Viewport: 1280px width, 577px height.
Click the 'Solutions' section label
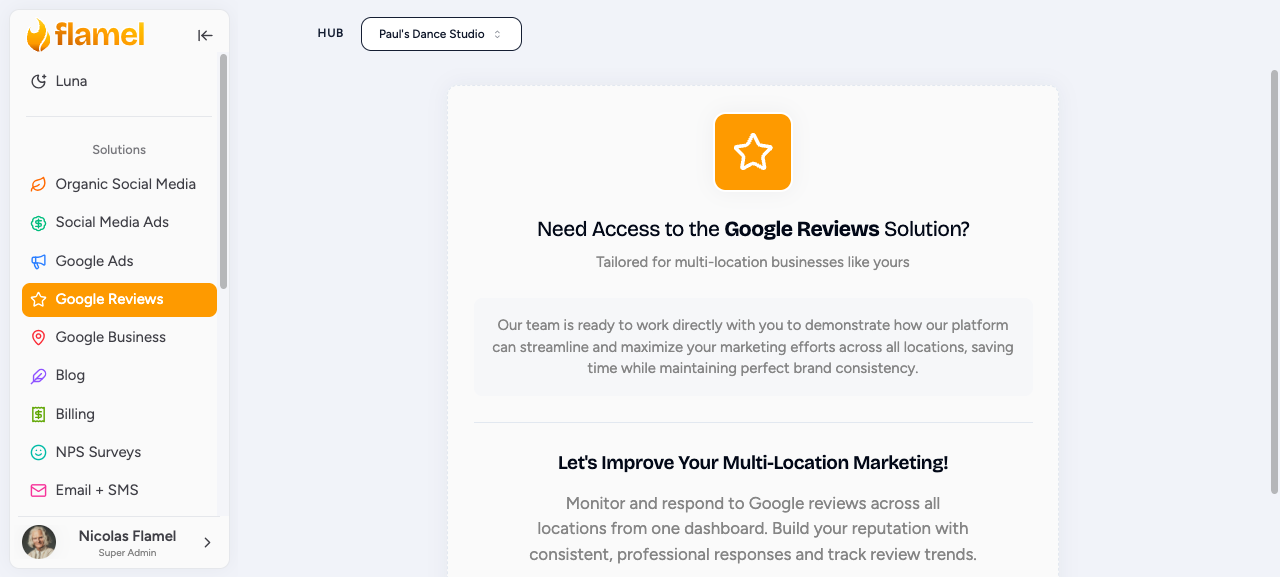119,150
